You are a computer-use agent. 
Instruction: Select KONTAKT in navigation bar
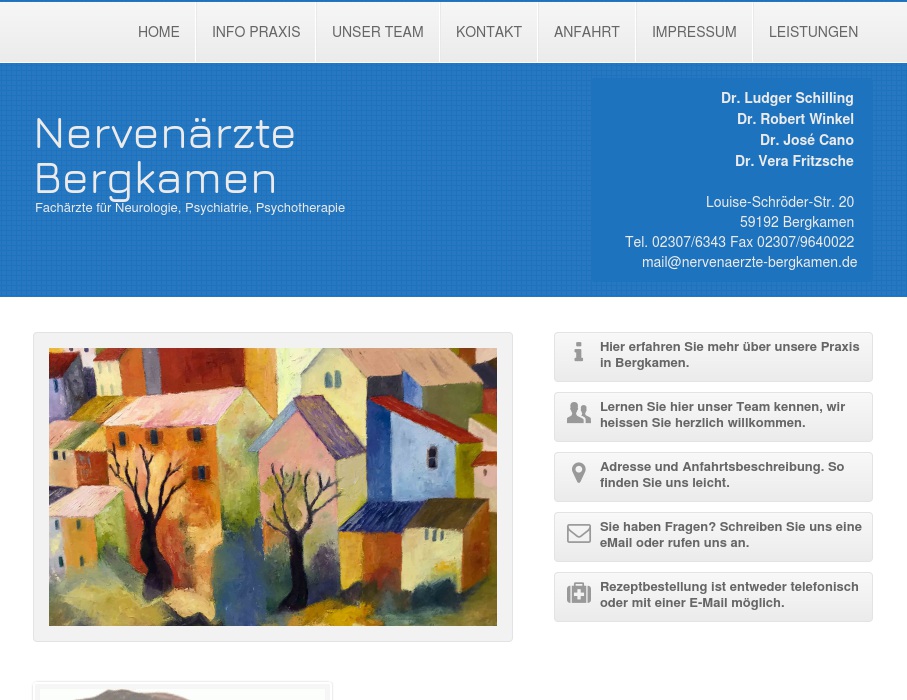point(489,32)
